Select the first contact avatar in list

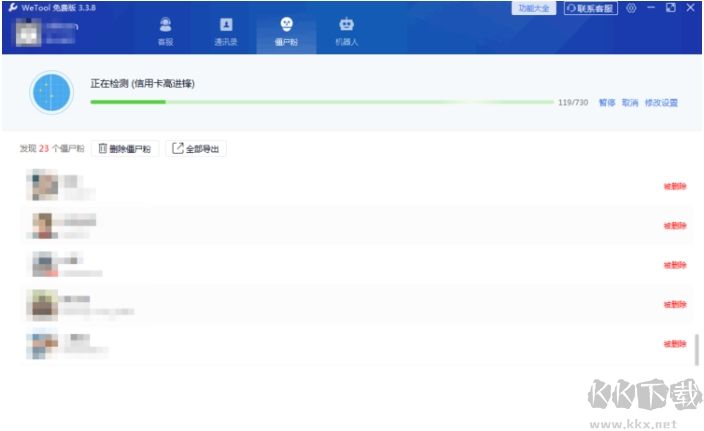42,185
